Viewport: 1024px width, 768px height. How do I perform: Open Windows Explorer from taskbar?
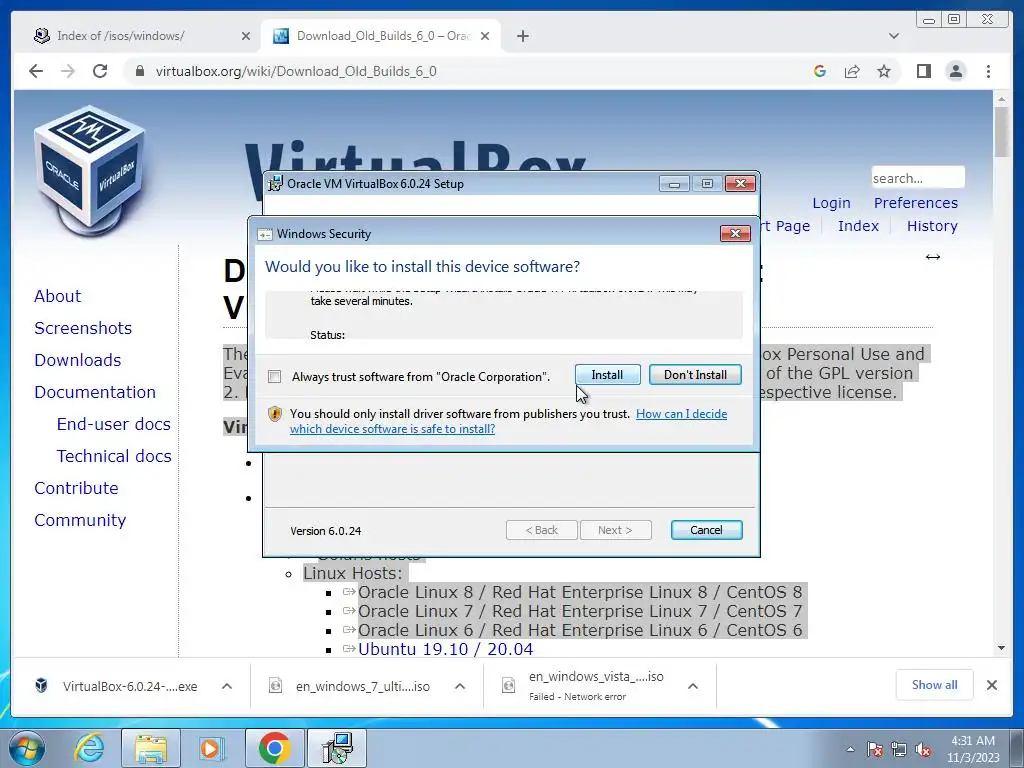(151, 748)
